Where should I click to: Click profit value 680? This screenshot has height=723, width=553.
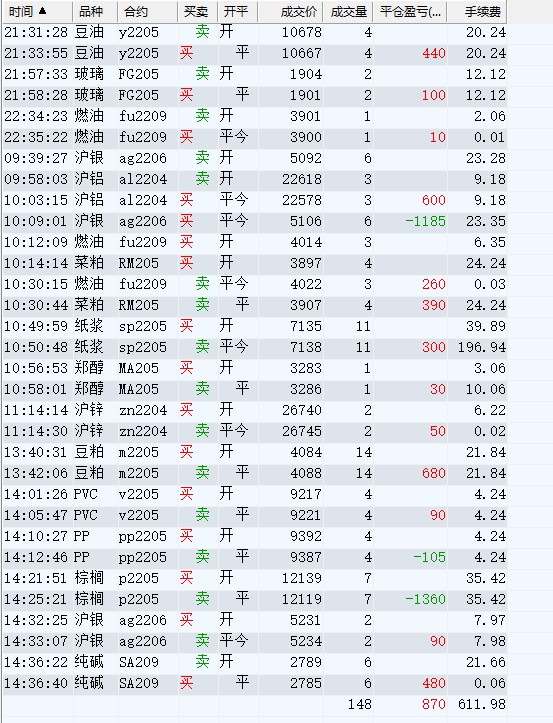coord(434,473)
